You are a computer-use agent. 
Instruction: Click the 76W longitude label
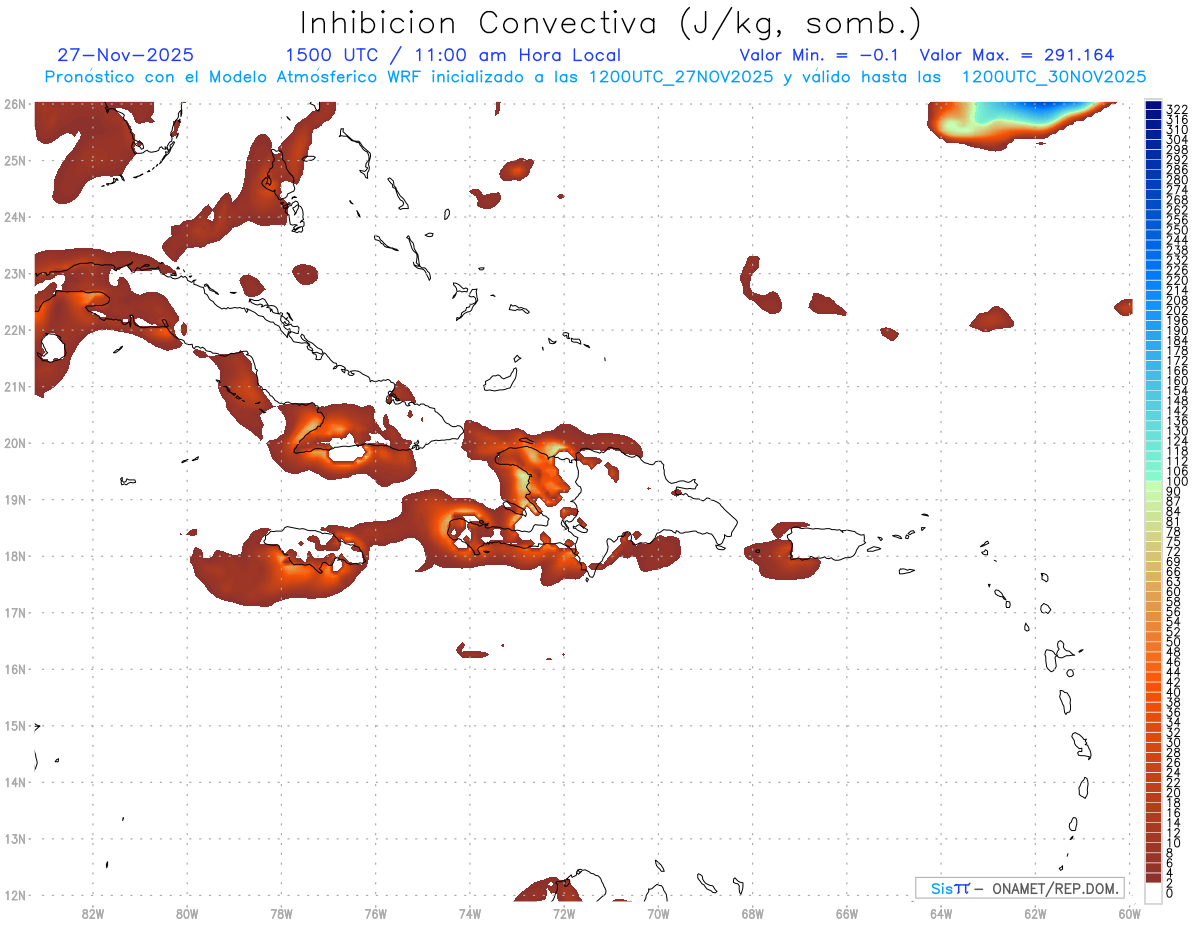[376, 912]
